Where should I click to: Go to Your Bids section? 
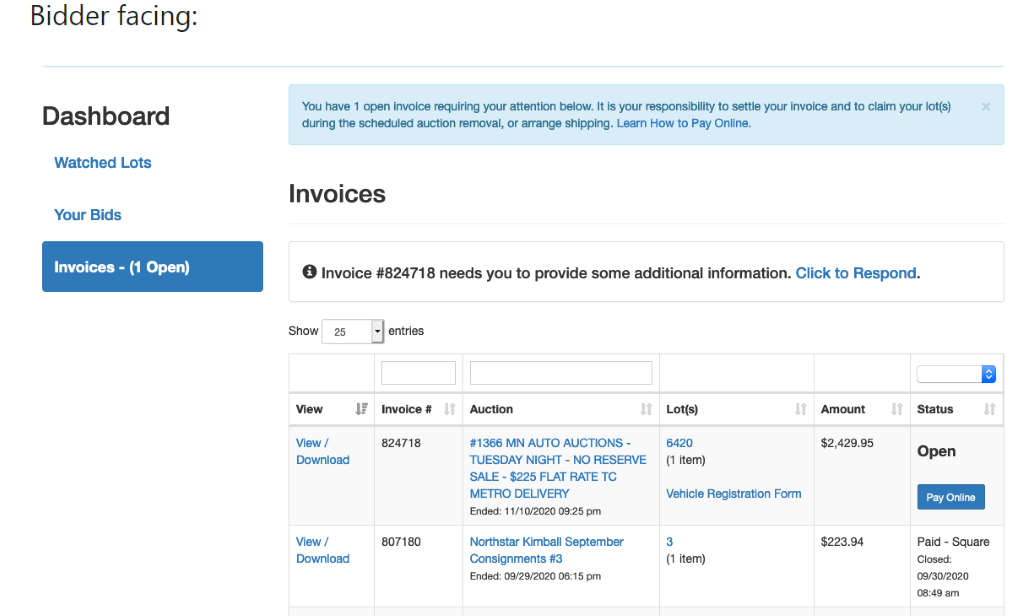point(88,215)
